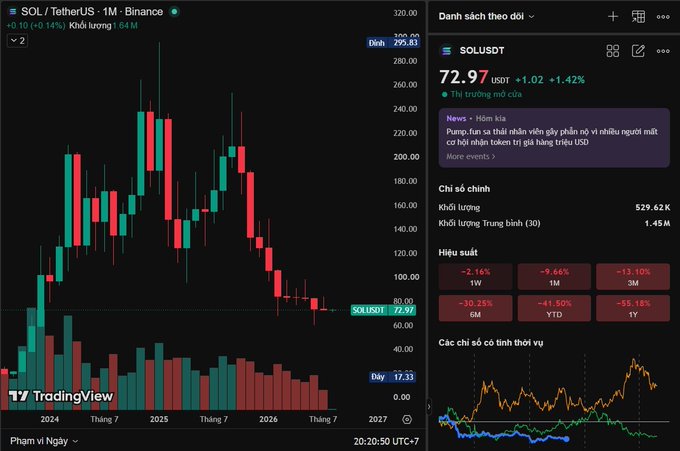Click the 2024 label on time axis

49,419
